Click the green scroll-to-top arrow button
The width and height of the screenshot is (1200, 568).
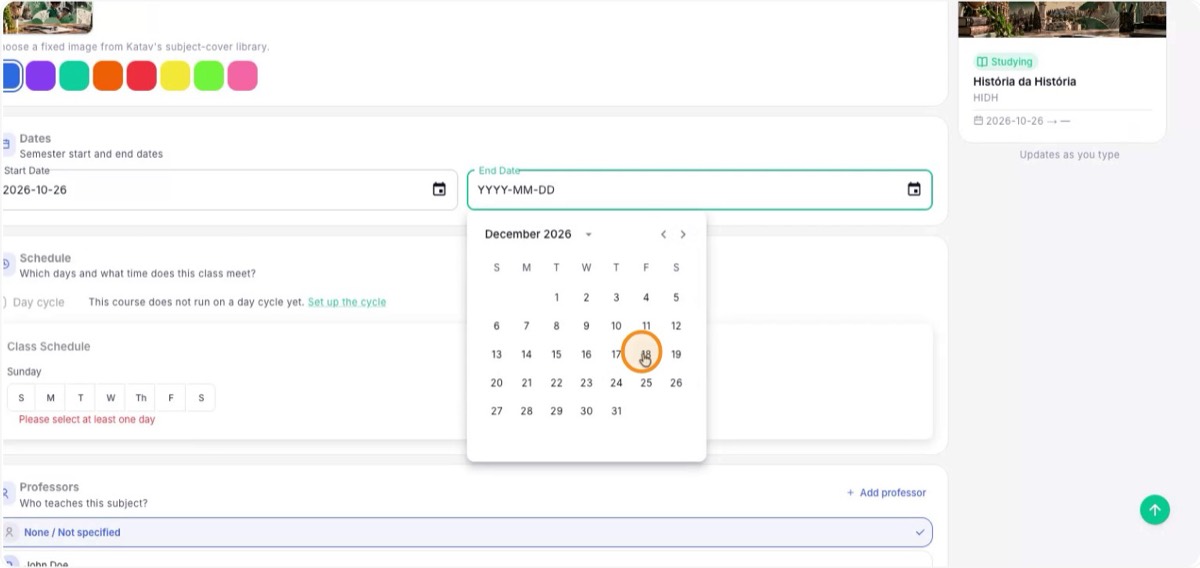tap(1155, 510)
